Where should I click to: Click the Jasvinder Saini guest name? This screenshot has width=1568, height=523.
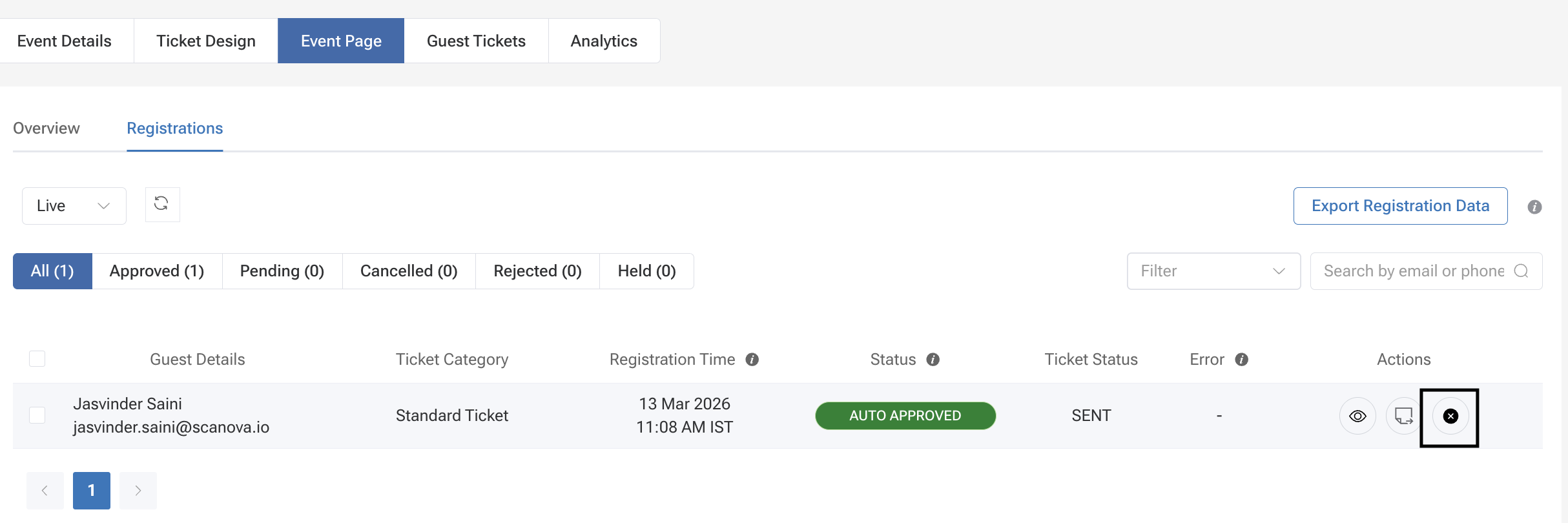(127, 404)
